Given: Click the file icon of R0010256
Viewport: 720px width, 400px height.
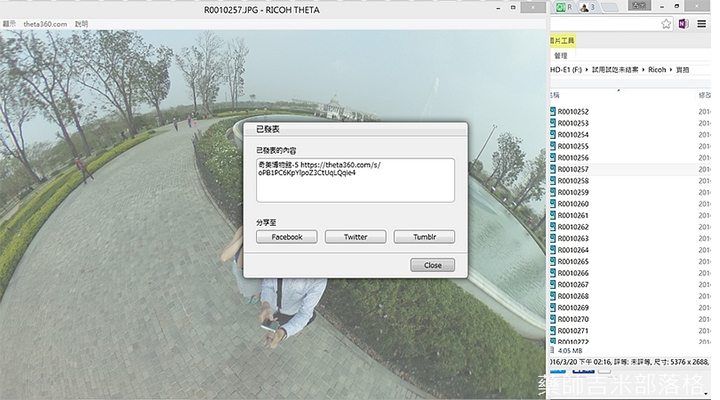Looking at the screenshot, I should pos(553,158).
